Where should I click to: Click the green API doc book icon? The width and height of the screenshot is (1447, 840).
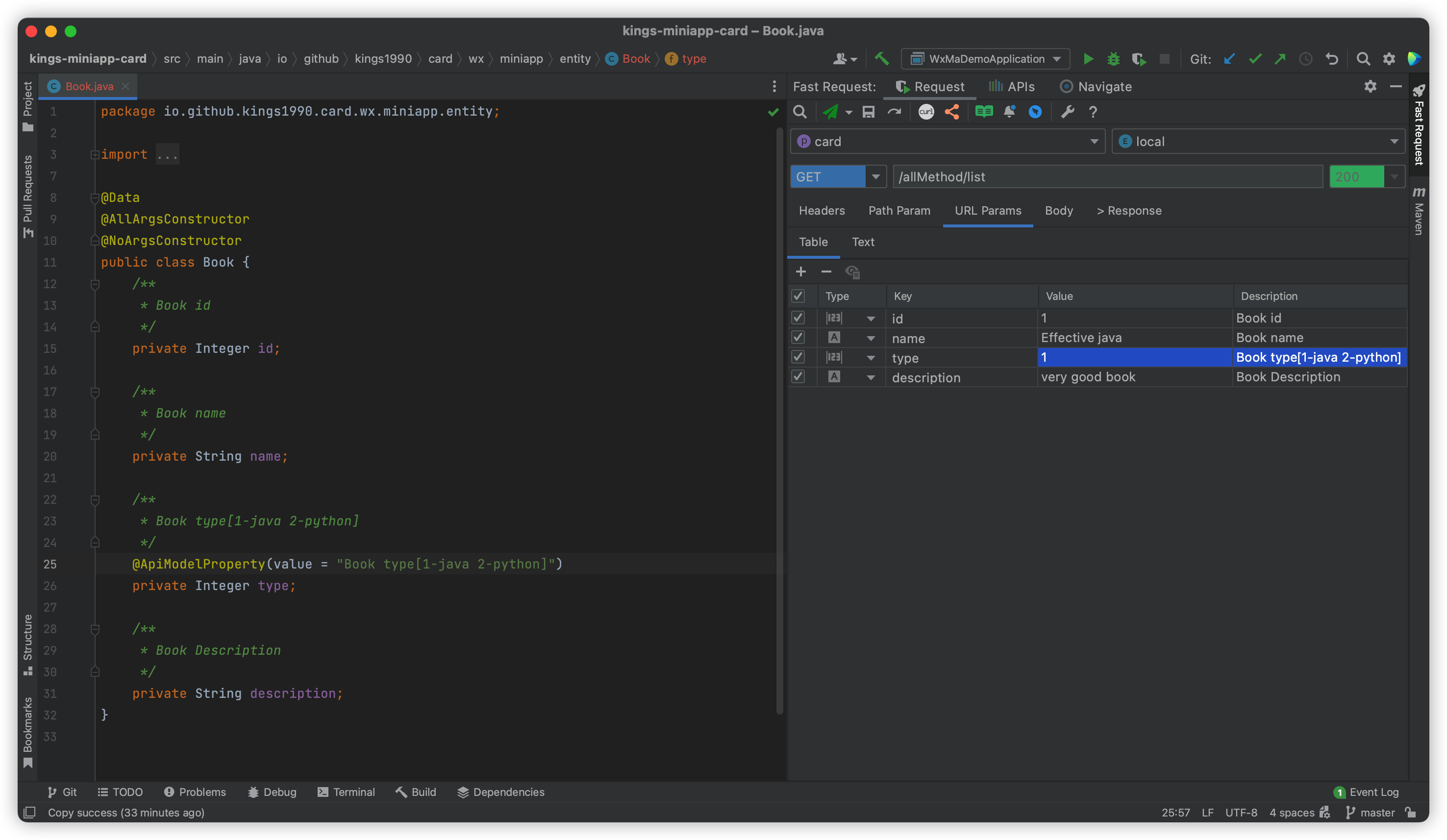(x=984, y=112)
